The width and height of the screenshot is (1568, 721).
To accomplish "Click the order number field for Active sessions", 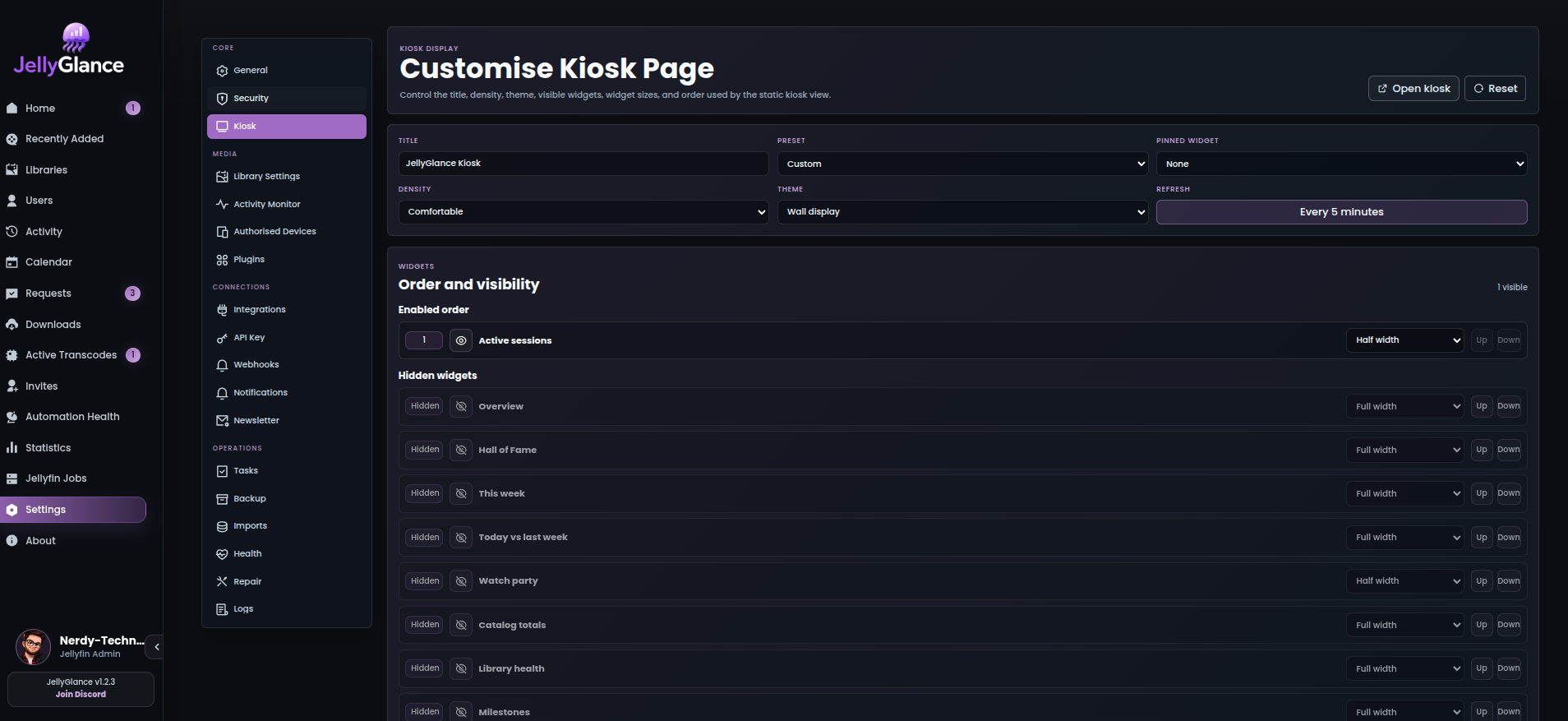I will click(424, 340).
